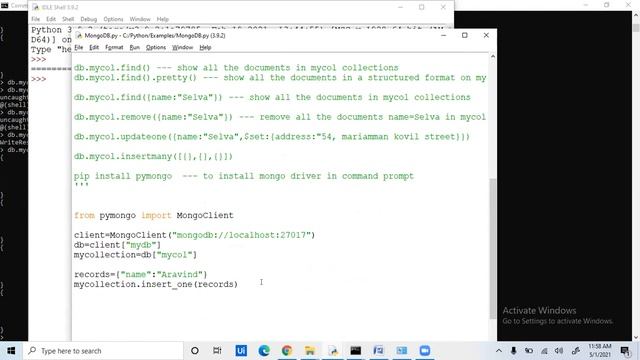Open Edit menu in MongoDB.py editor
640x360 pixels.
click(94, 47)
